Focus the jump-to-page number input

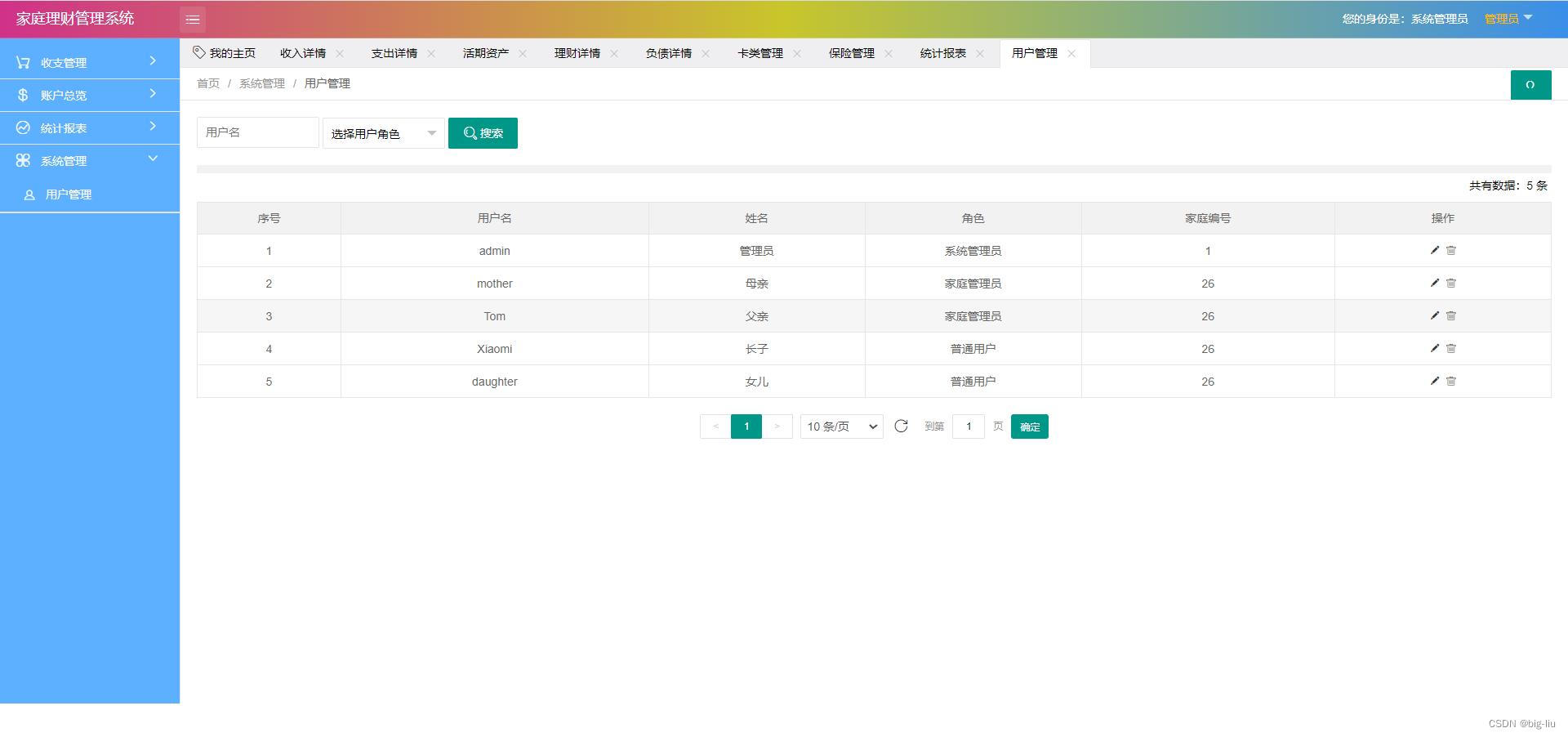969,426
